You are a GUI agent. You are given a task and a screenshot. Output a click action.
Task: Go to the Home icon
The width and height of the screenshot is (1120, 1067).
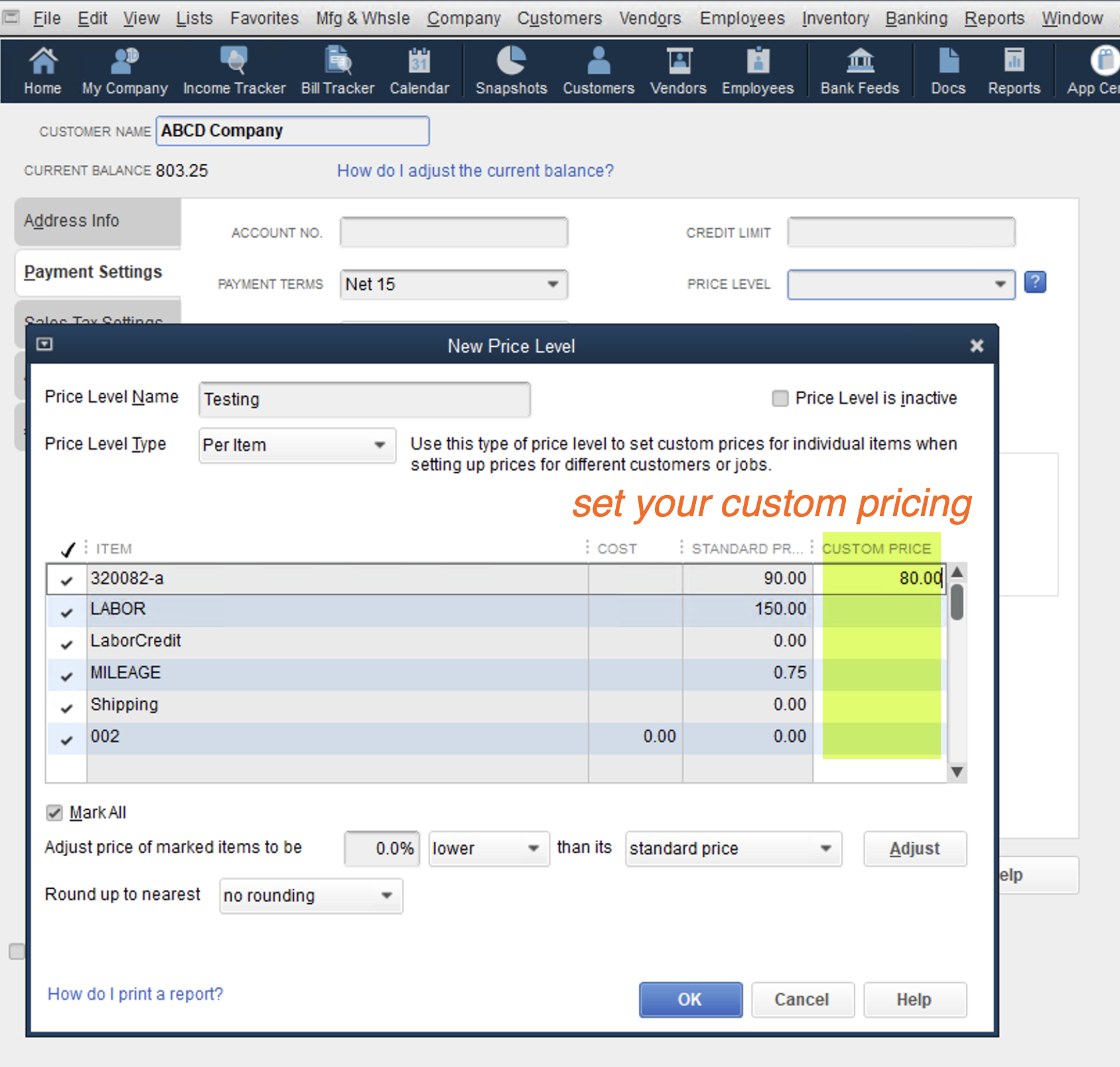point(42,70)
